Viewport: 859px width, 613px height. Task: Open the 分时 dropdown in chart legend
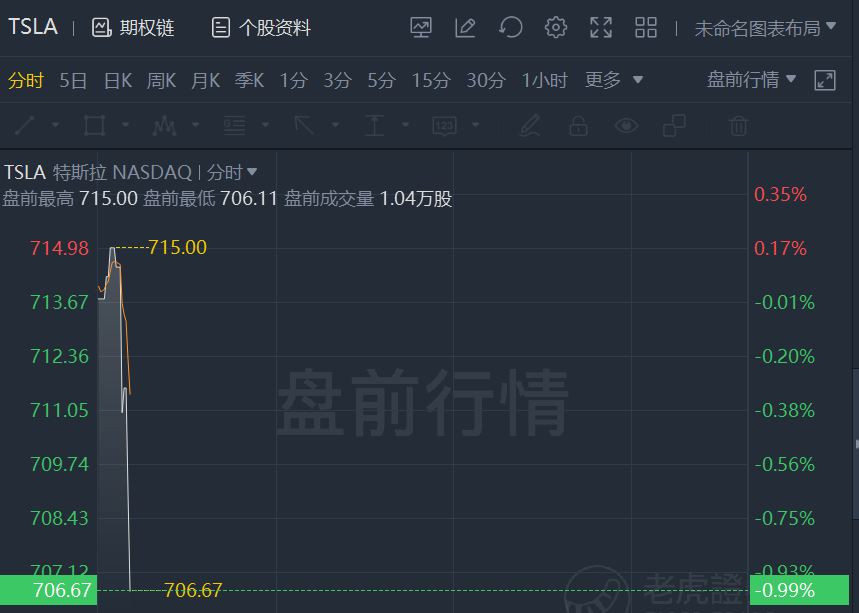pos(232,173)
